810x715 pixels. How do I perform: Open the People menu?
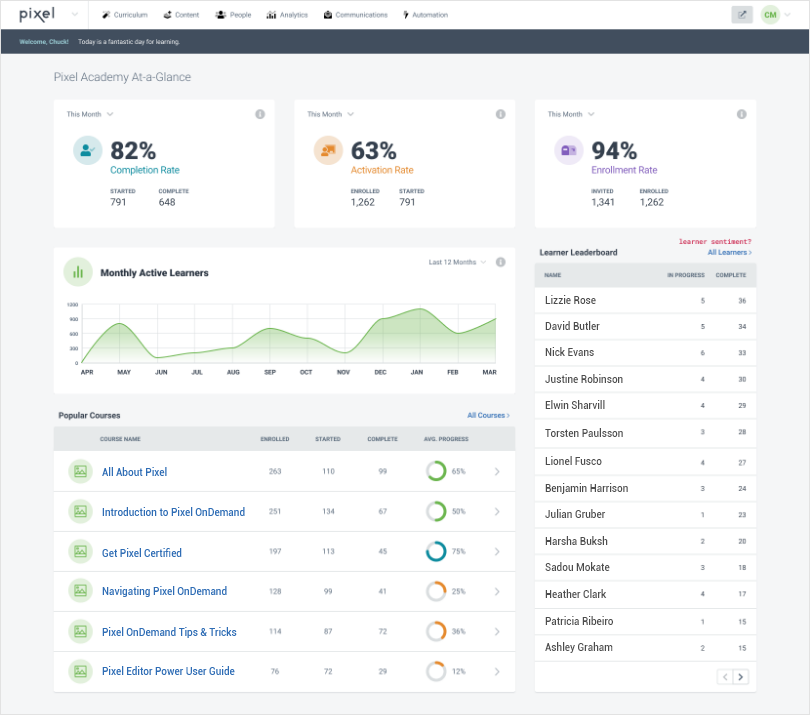tap(233, 15)
